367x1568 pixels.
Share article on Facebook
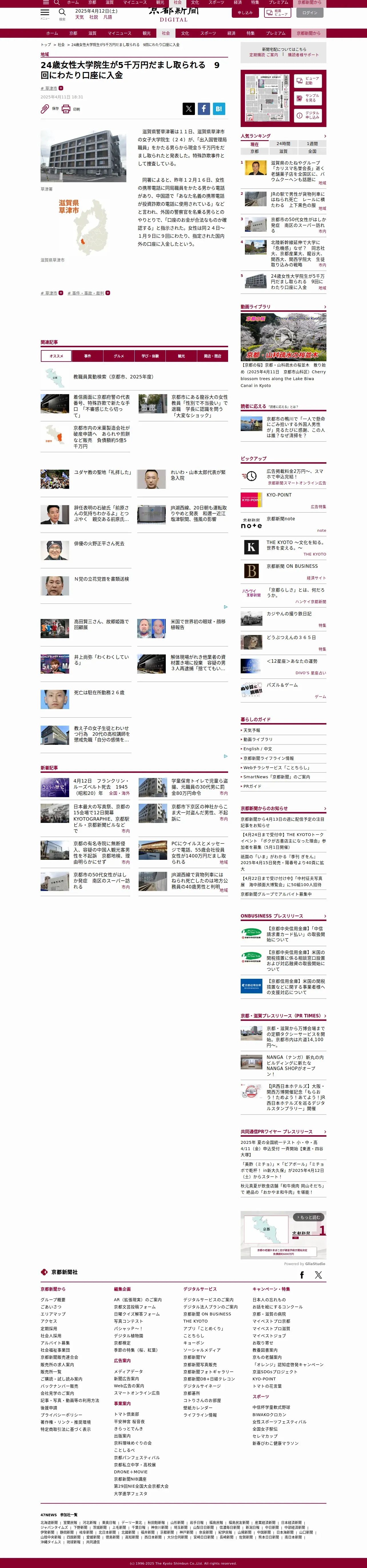coord(204,109)
